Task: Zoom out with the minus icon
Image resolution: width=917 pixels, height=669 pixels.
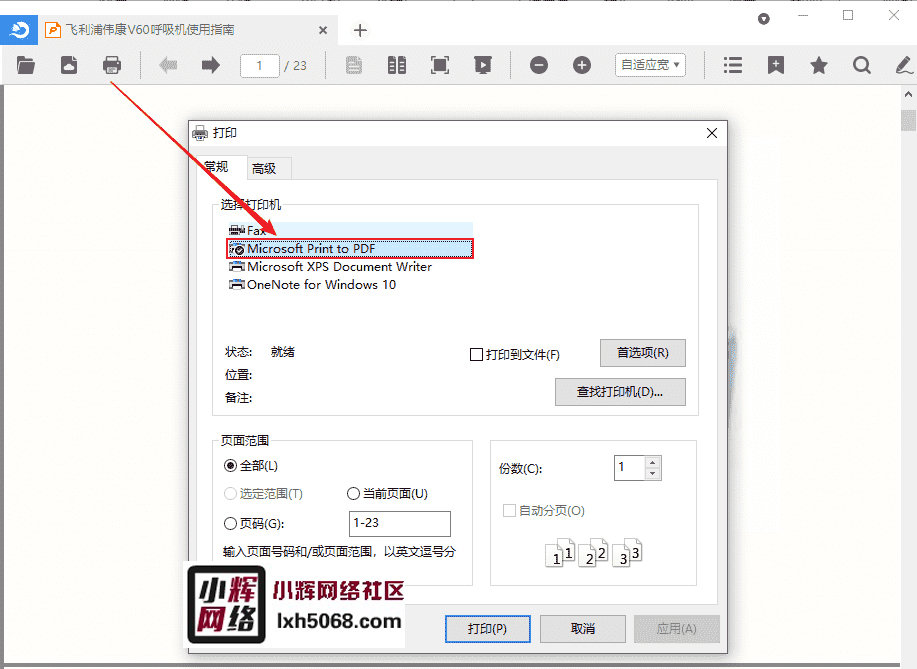Action: [x=539, y=65]
